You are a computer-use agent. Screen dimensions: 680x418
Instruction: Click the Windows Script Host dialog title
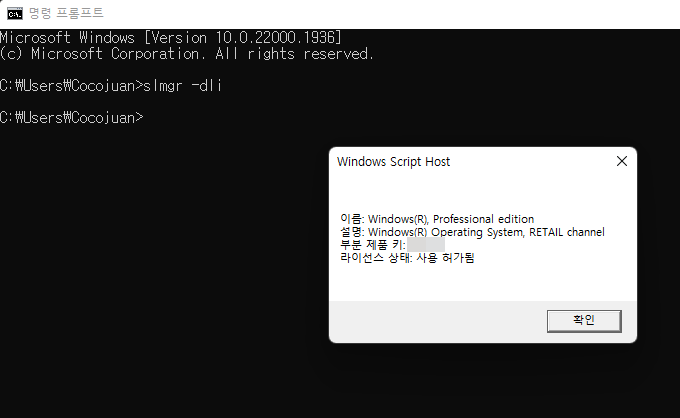(x=393, y=162)
